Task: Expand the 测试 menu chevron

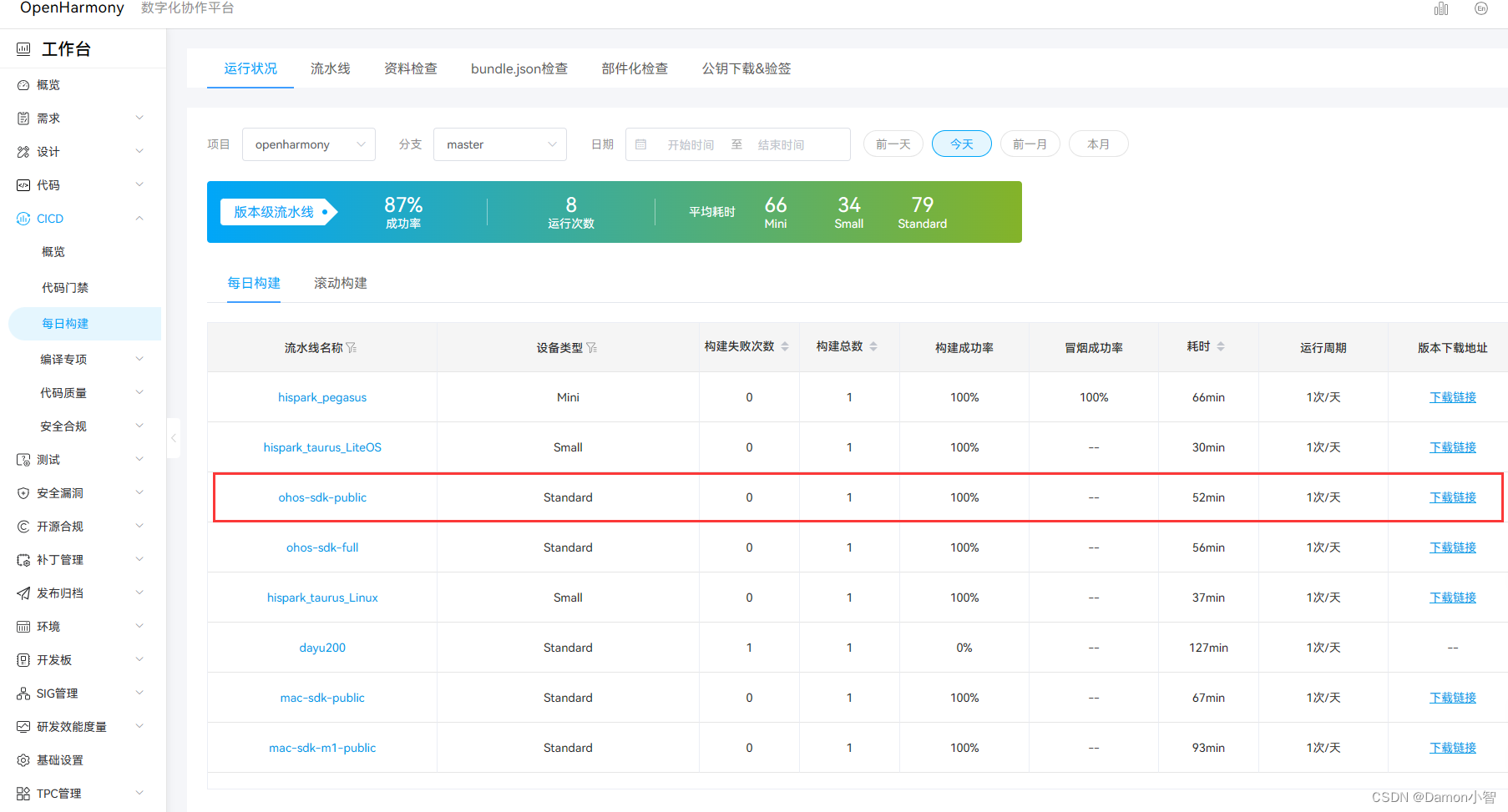Action: 139,459
